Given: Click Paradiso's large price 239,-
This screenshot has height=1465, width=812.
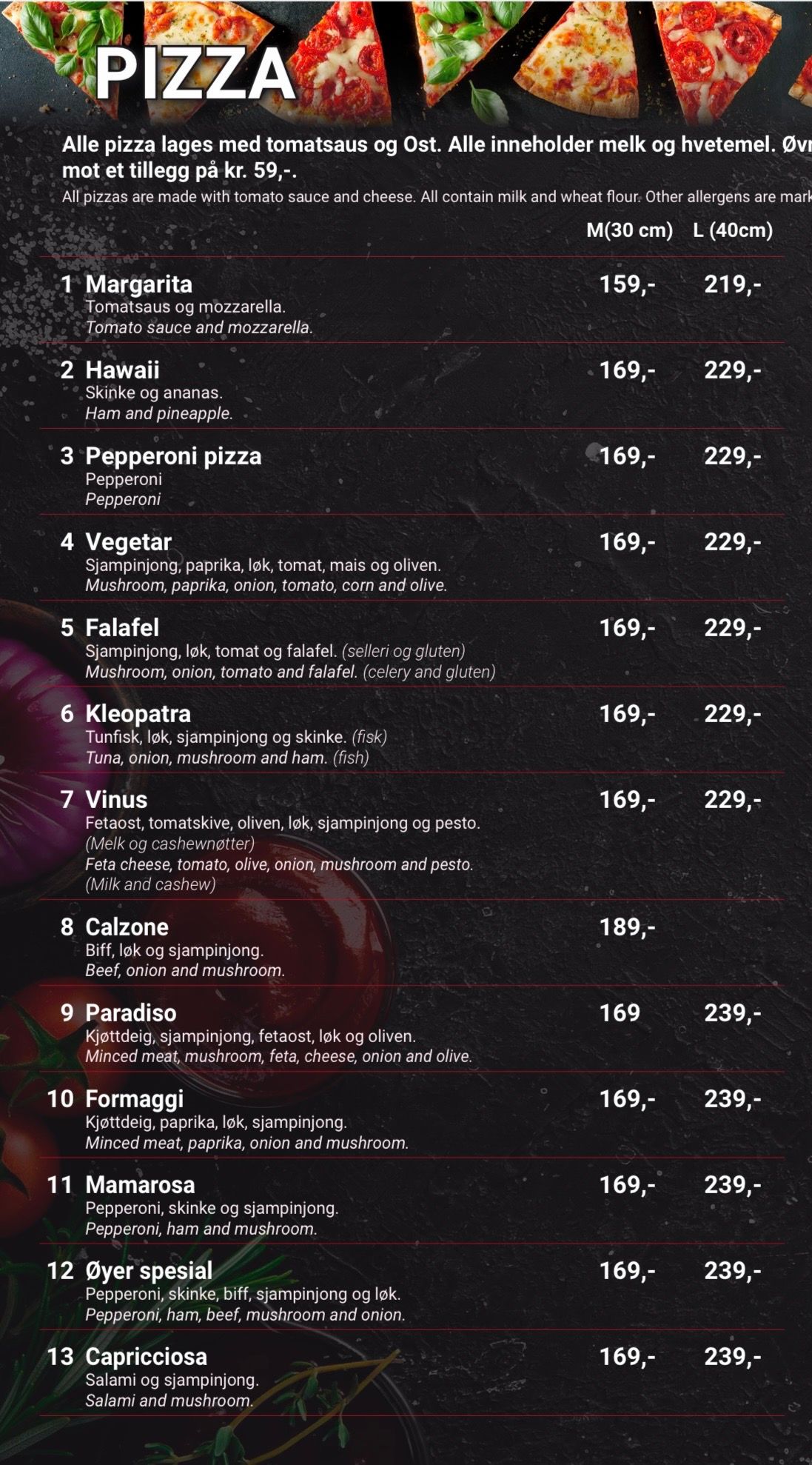Looking at the screenshot, I should 732,1012.
